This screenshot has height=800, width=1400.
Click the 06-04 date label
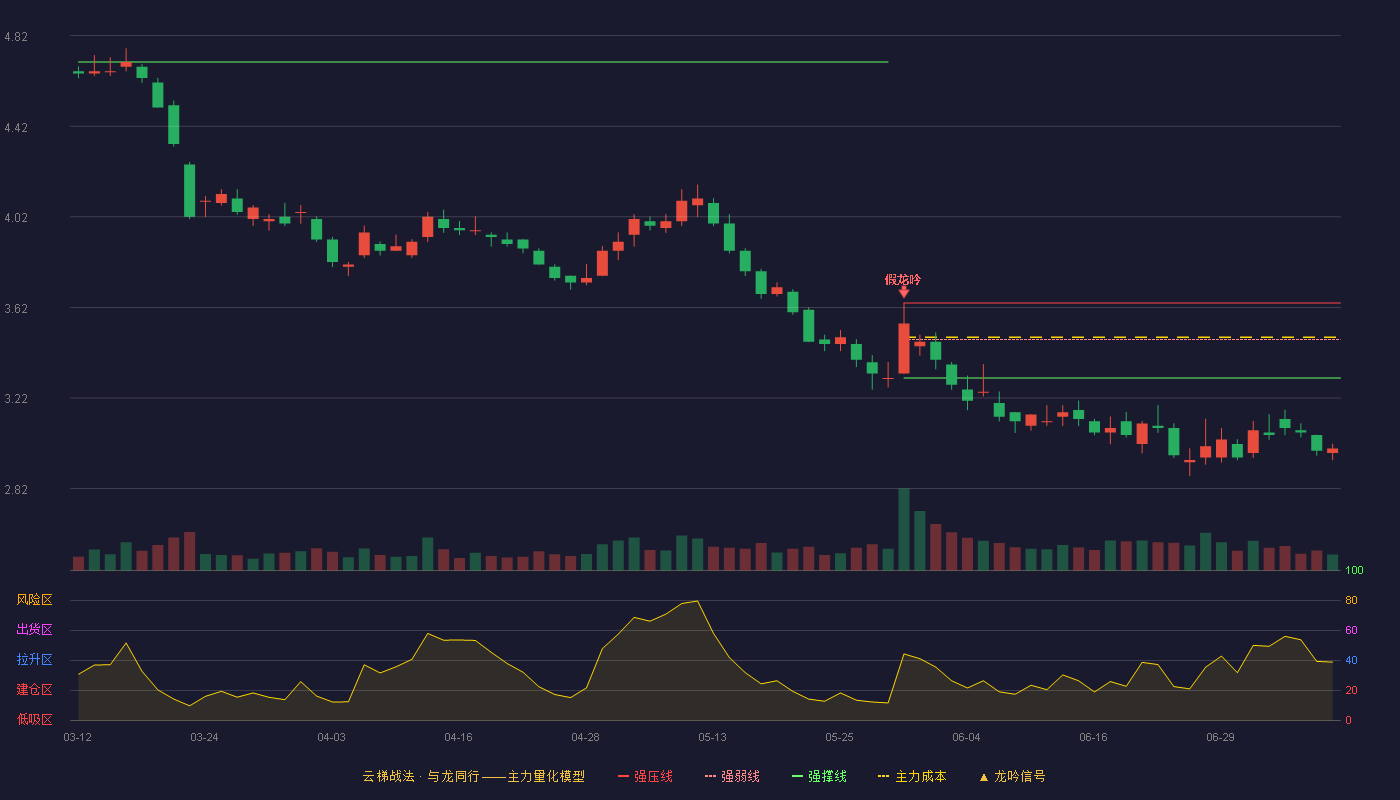click(x=966, y=737)
